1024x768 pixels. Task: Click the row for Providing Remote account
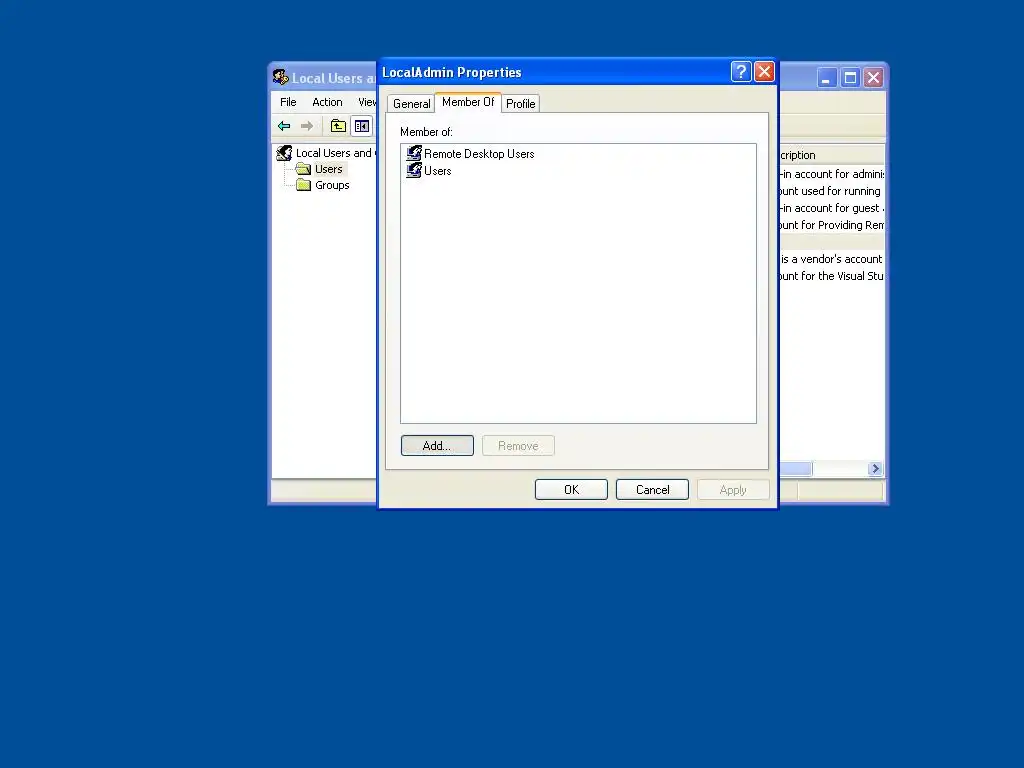[831, 225]
